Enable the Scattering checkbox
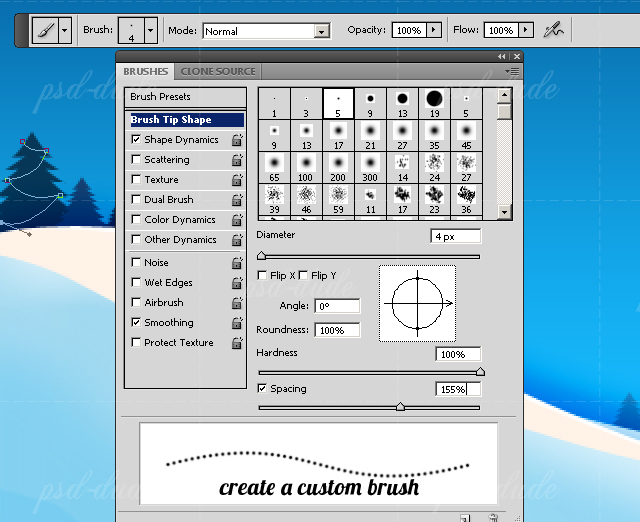The height and width of the screenshot is (522, 640). click(x=136, y=159)
